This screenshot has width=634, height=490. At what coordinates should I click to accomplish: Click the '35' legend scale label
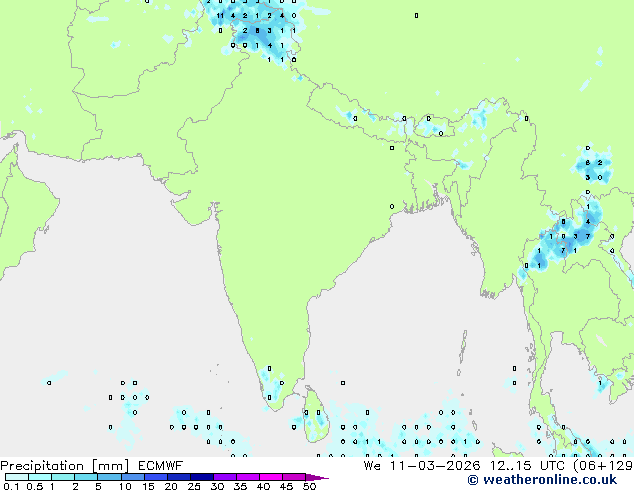coord(240,486)
